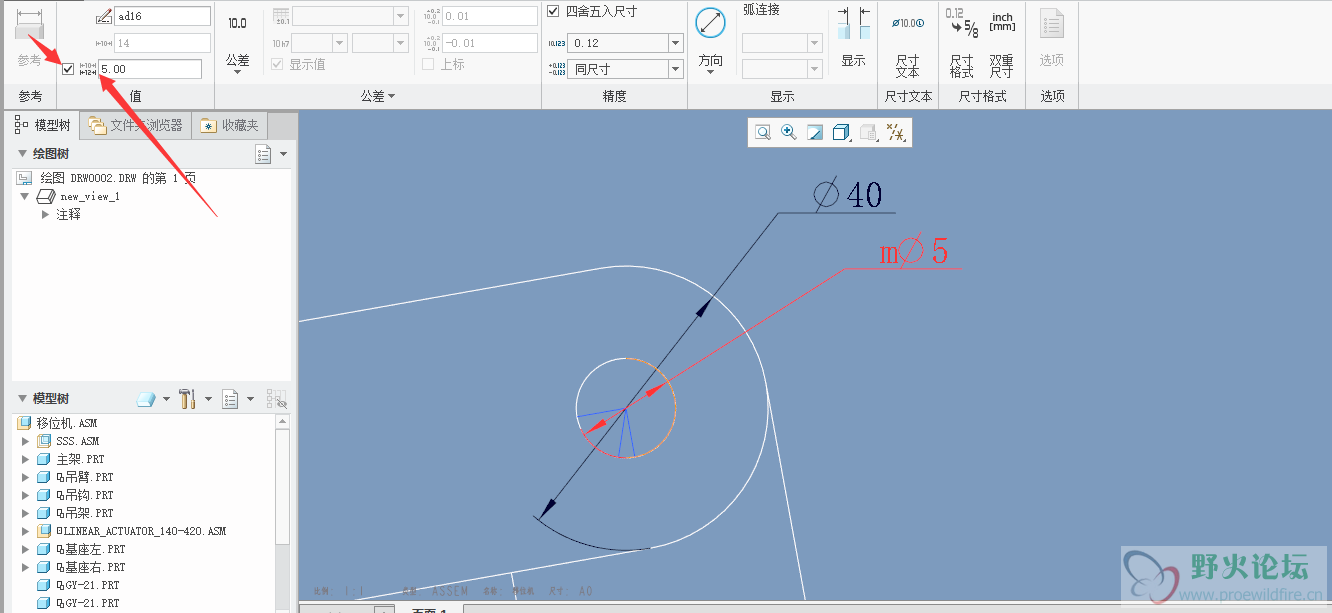Select 吊钩.PRT in the model tree

pyautogui.click(x=85, y=495)
